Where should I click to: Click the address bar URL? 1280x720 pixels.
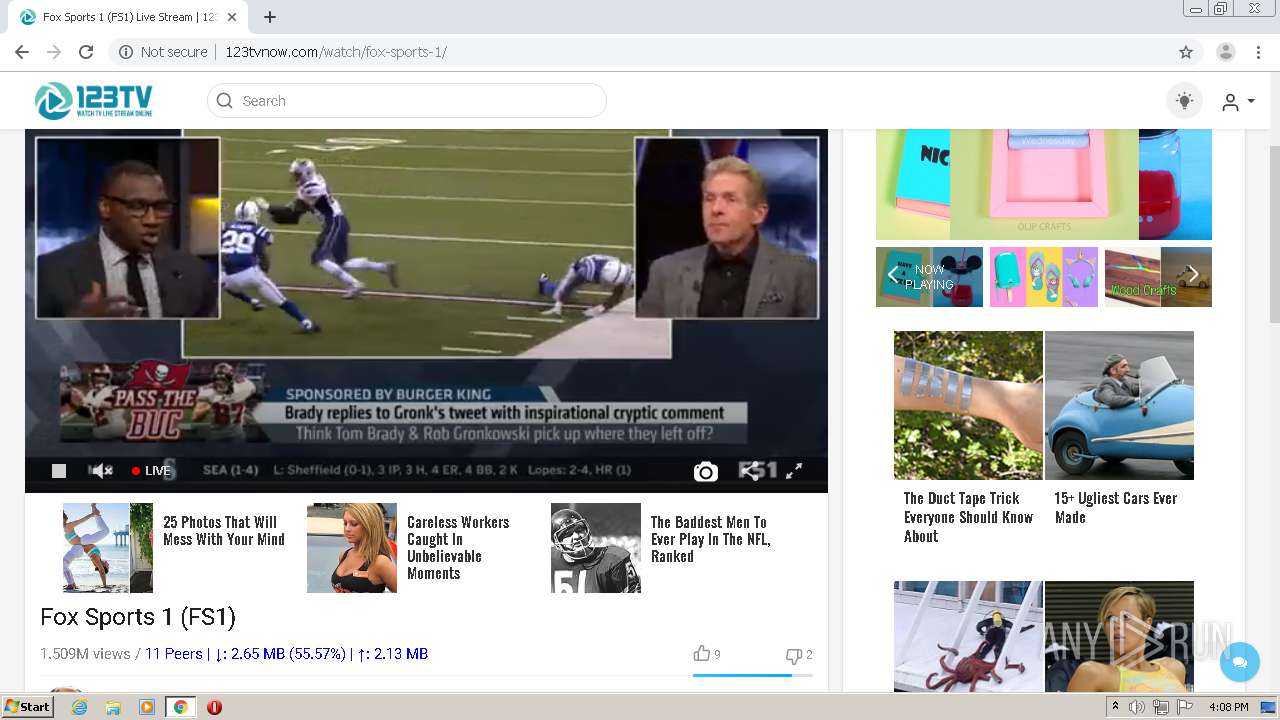click(x=335, y=52)
